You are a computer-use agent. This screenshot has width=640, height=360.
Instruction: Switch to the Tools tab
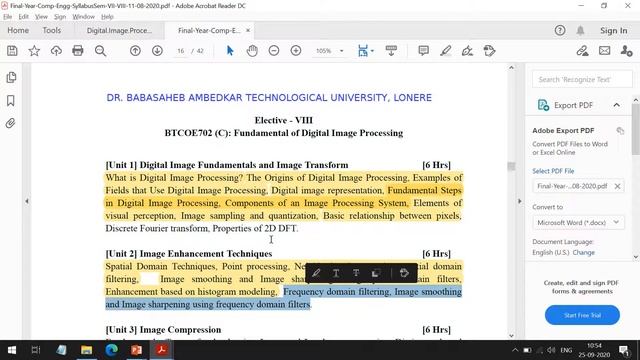coord(51,30)
